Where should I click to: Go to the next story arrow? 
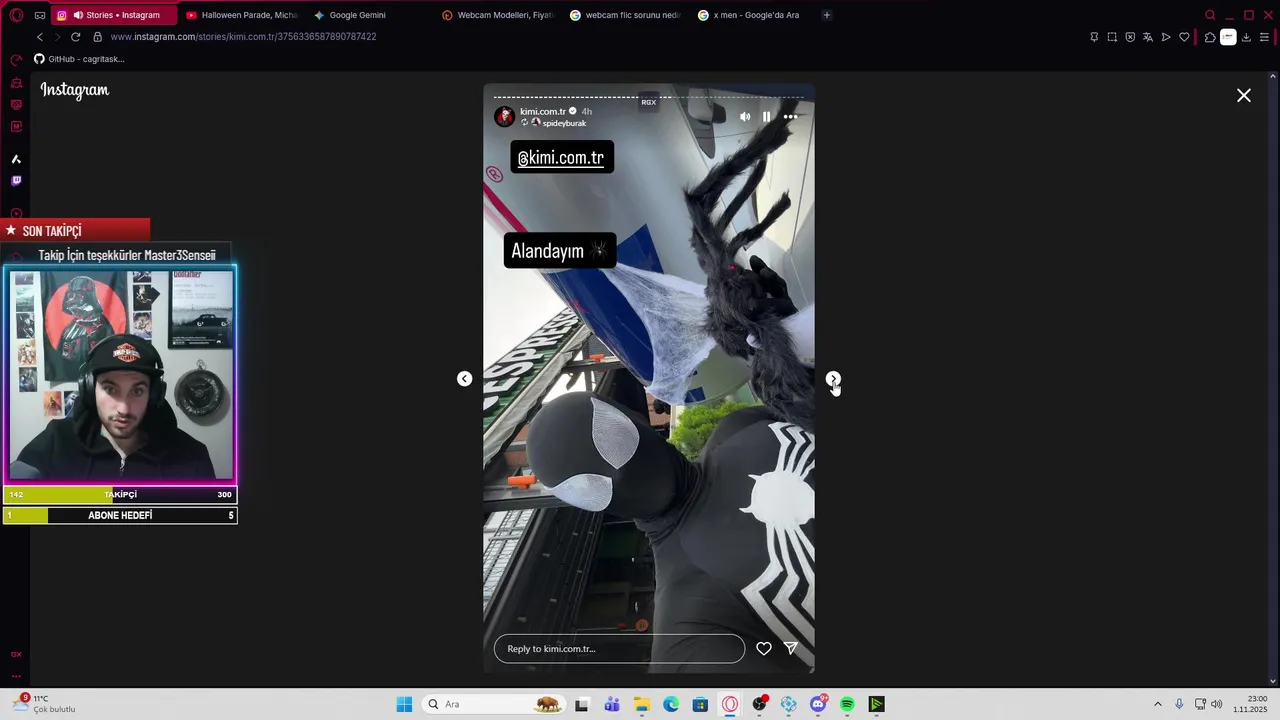pyautogui.click(x=833, y=379)
